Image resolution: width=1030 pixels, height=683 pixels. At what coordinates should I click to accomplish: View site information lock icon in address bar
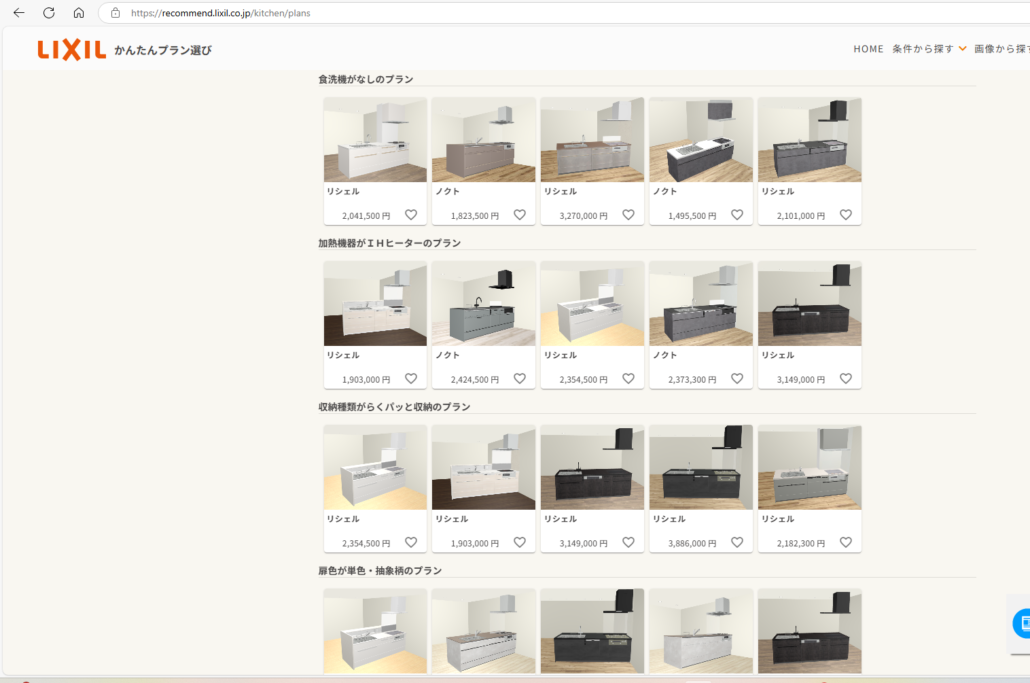pyautogui.click(x=116, y=12)
